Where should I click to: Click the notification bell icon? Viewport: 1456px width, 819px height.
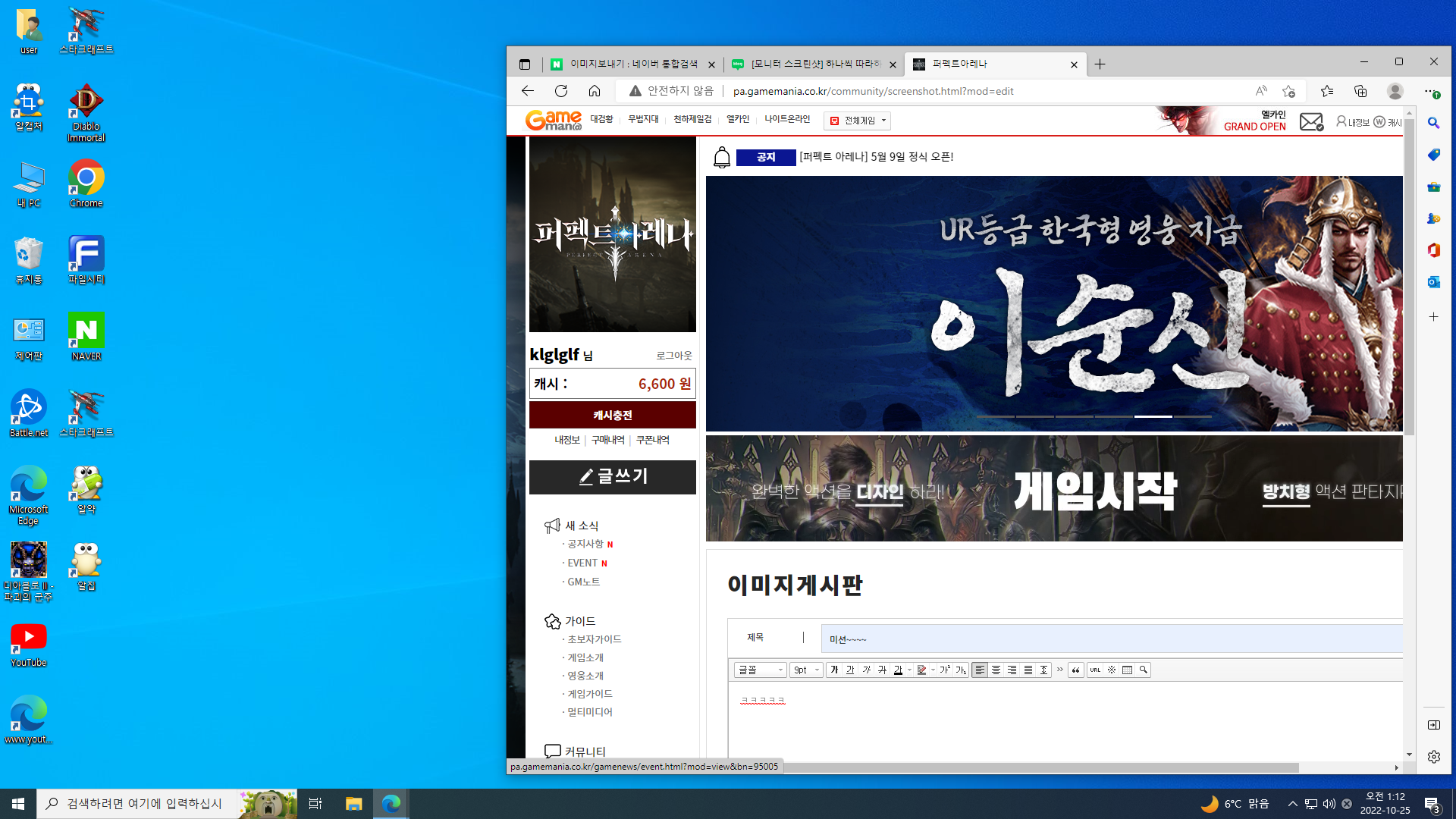(x=722, y=157)
